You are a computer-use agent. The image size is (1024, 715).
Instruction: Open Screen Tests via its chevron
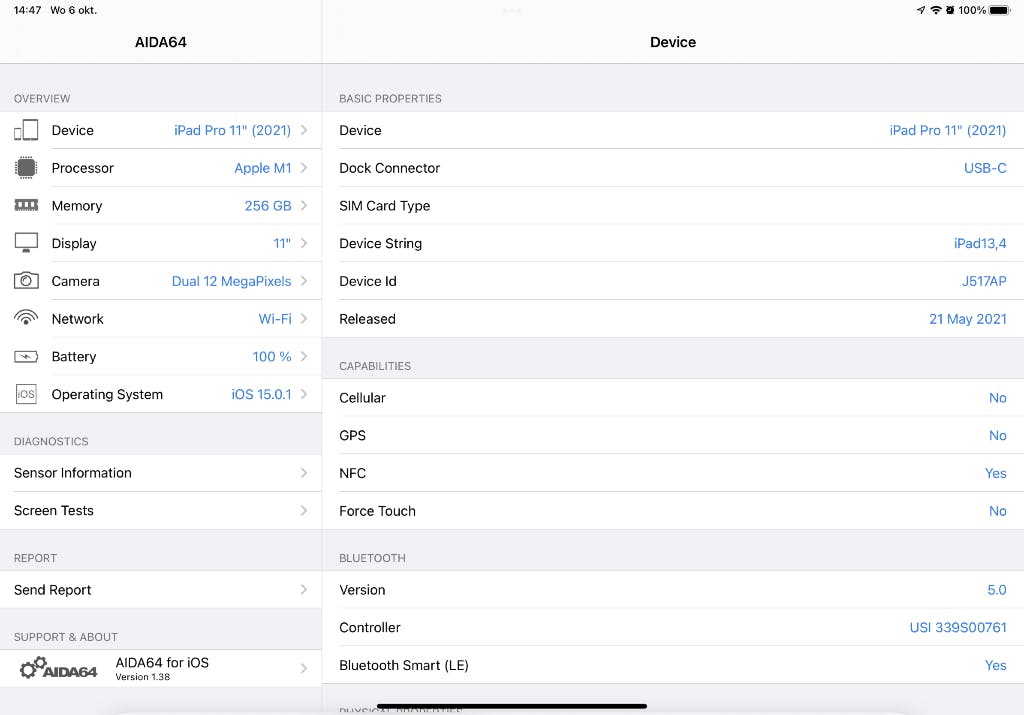304,511
